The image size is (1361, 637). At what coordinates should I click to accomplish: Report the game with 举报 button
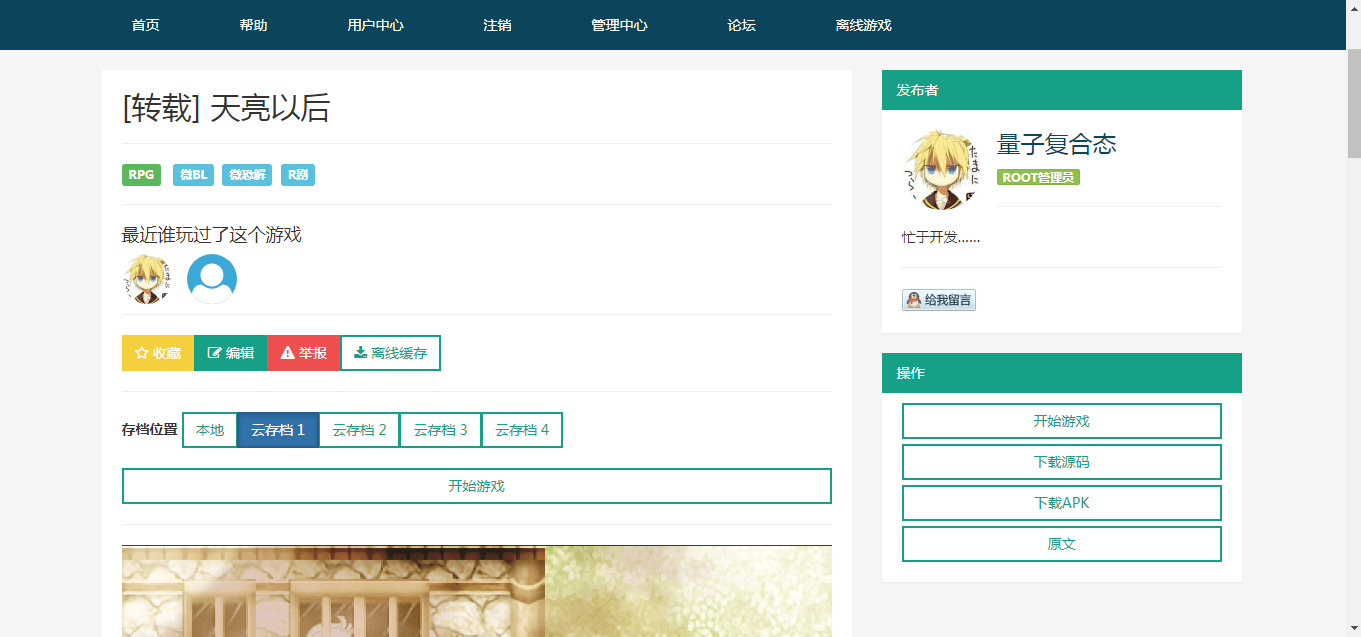pyautogui.click(x=304, y=353)
